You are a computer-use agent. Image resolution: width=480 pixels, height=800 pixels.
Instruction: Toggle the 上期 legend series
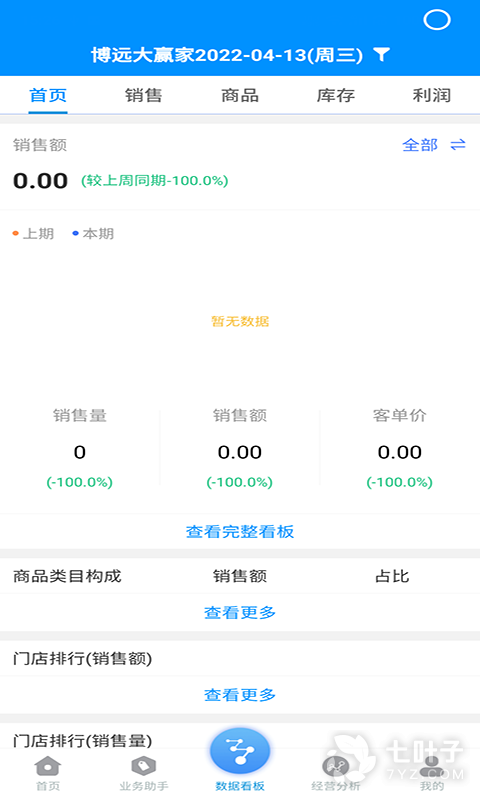click(x=33, y=234)
